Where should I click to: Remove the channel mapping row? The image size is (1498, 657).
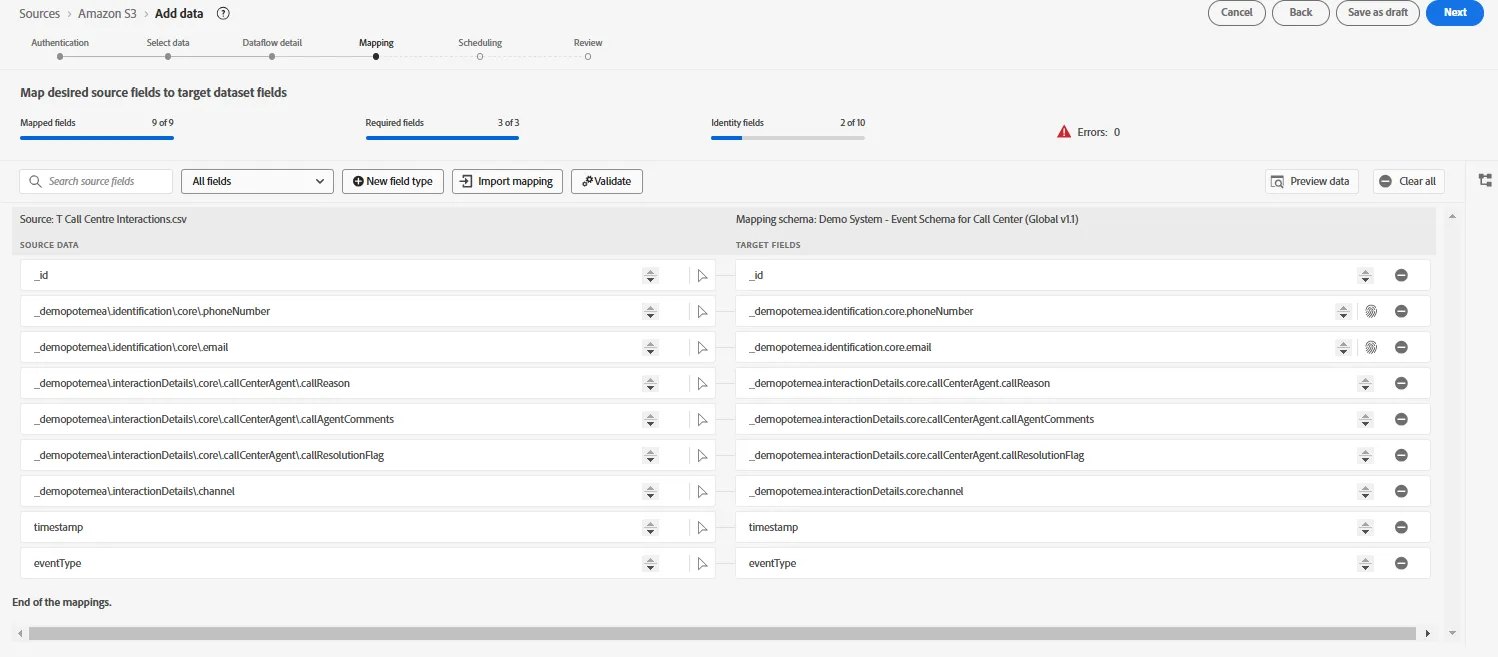click(1401, 491)
